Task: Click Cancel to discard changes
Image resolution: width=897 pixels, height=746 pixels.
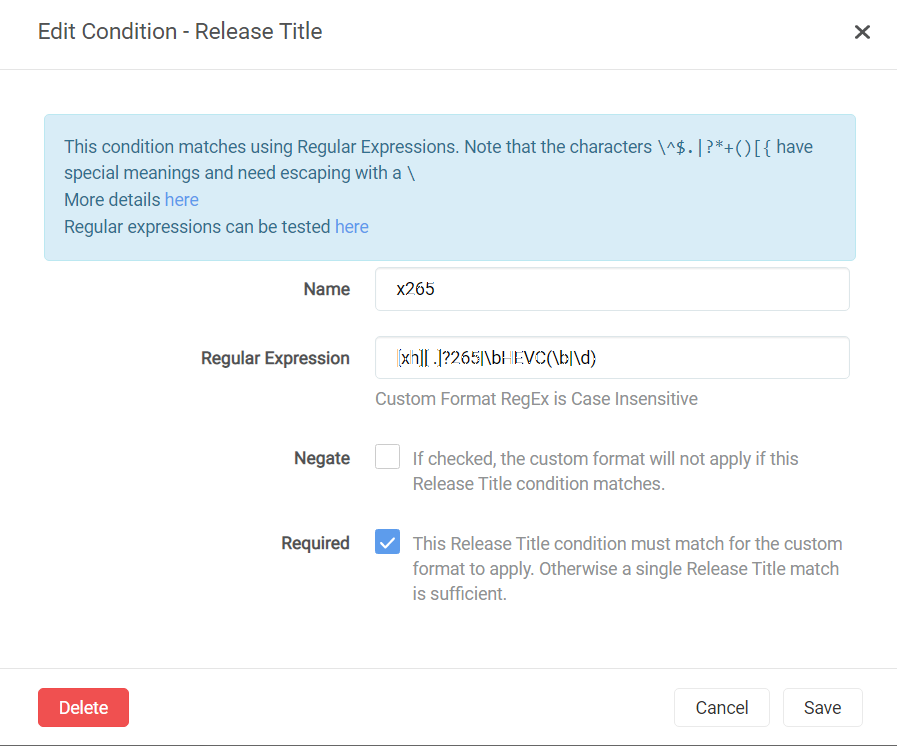Action: click(x=721, y=707)
